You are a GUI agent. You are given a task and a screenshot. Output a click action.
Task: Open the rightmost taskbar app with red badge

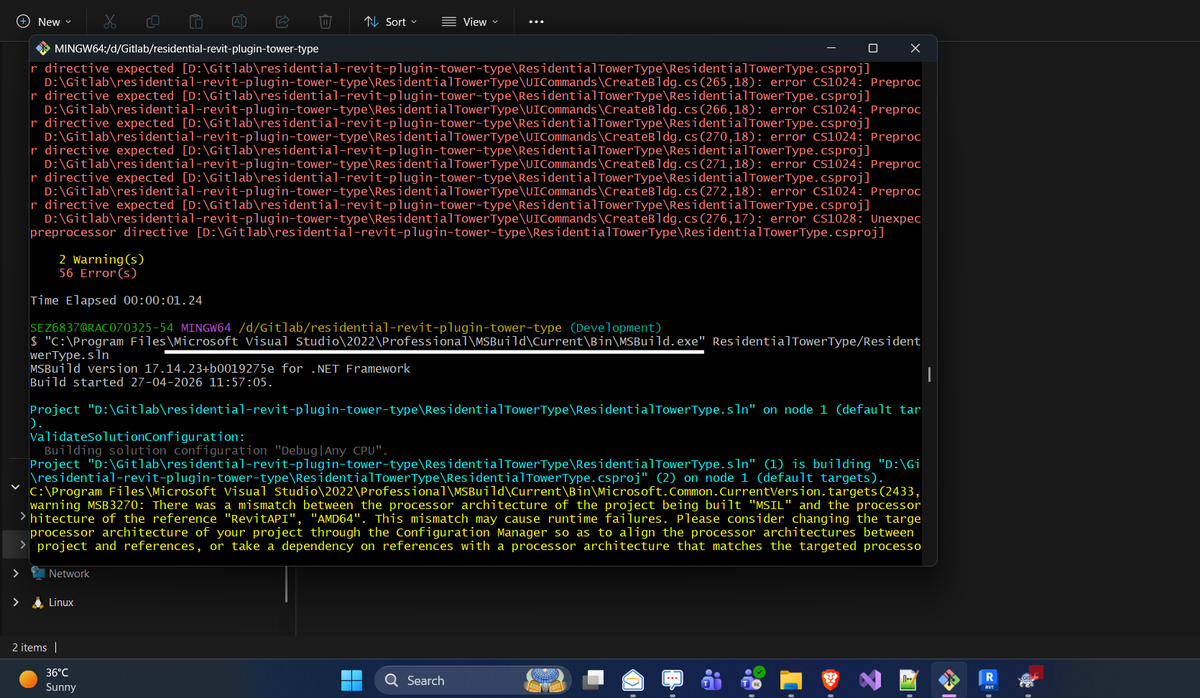(1030, 680)
